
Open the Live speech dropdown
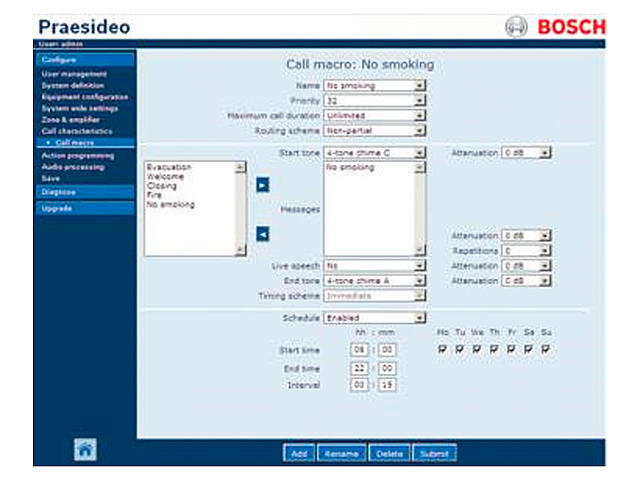click(374, 266)
